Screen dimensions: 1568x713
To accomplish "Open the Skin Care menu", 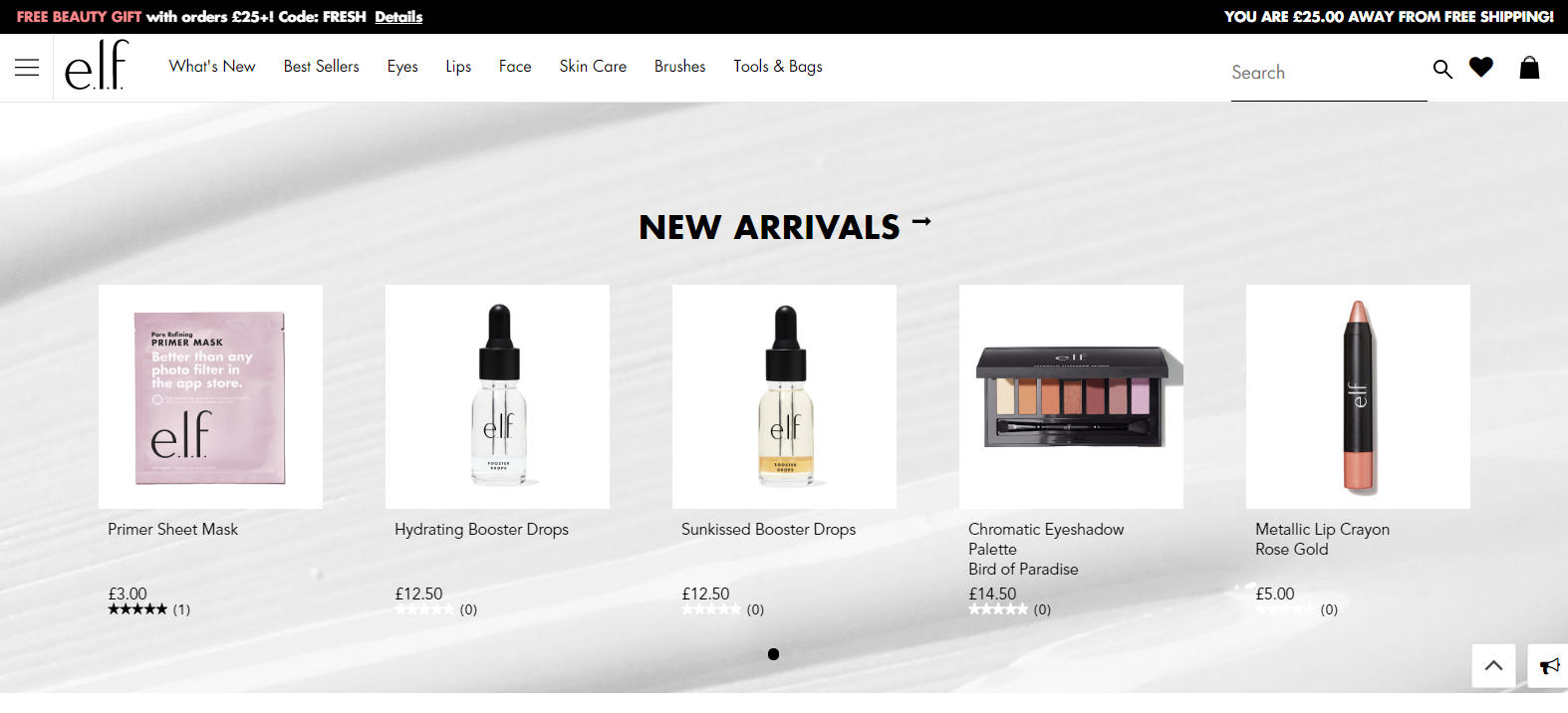I will 593,66.
